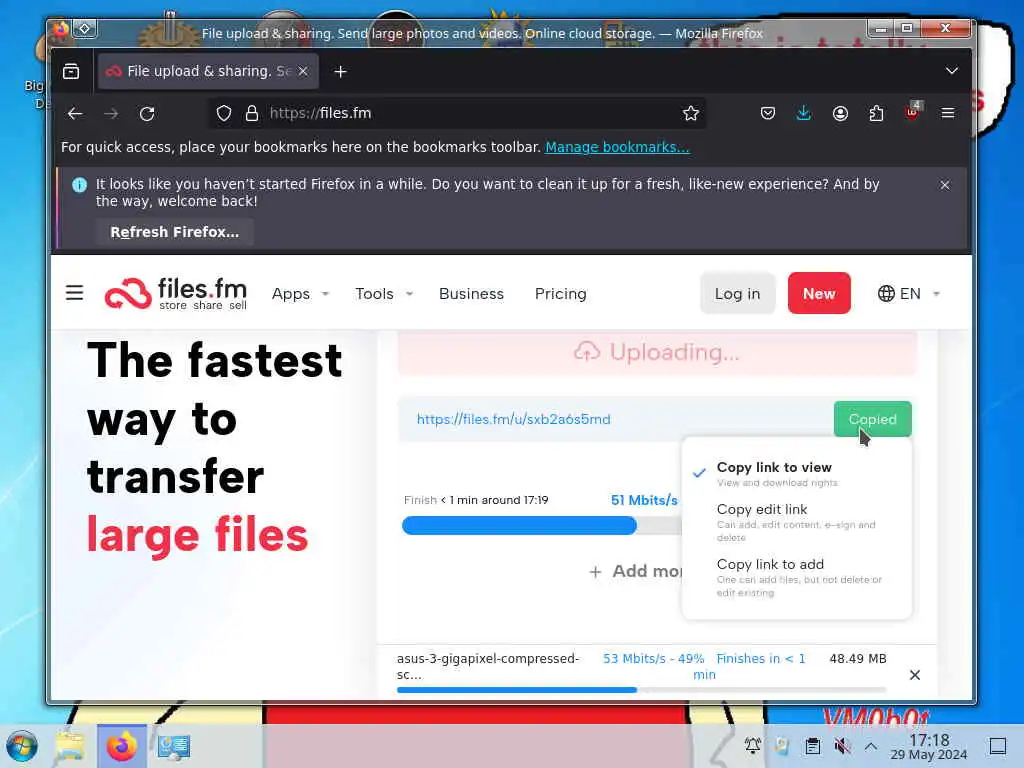Toggle the muted volume tray icon
Viewport: 1024px width, 768px height.
click(x=842, y=746)
